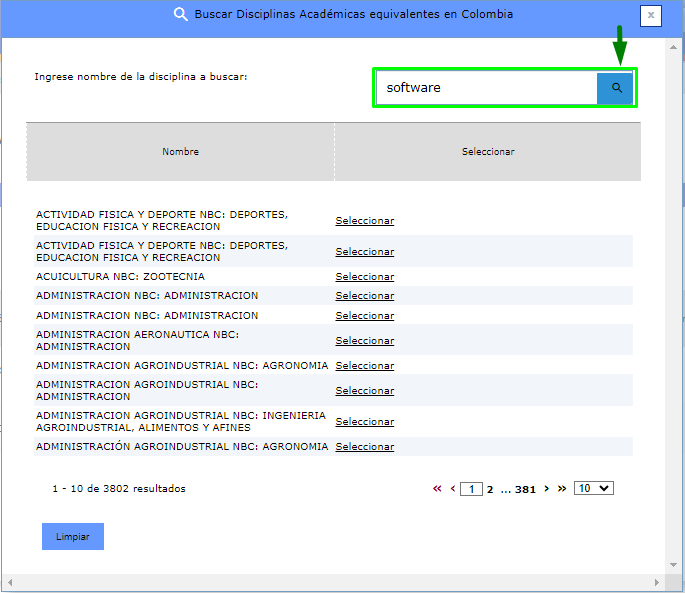Select page 2 in pagination
685x593 pixels.
point(490,490)
